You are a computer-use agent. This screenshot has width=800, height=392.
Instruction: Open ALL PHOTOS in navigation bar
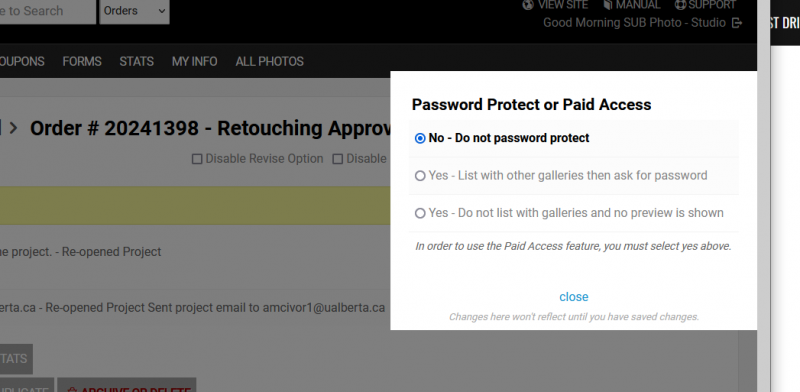[269, 61]
